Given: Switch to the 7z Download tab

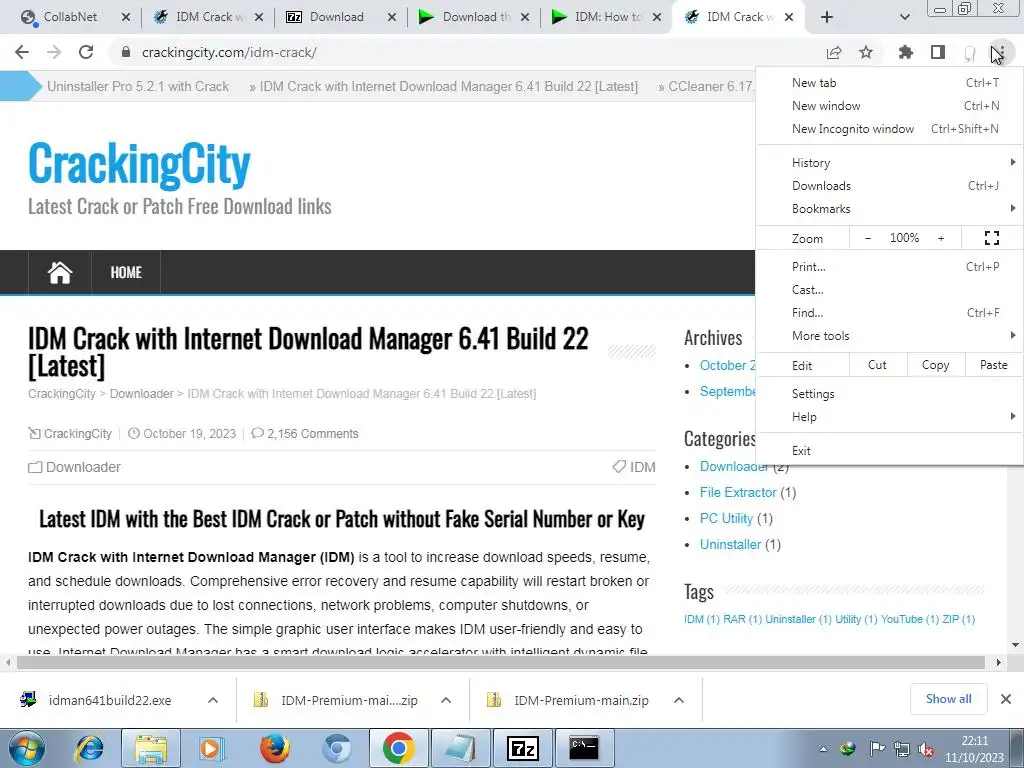Looking at the screenshot, I should (x=336, y=17).
